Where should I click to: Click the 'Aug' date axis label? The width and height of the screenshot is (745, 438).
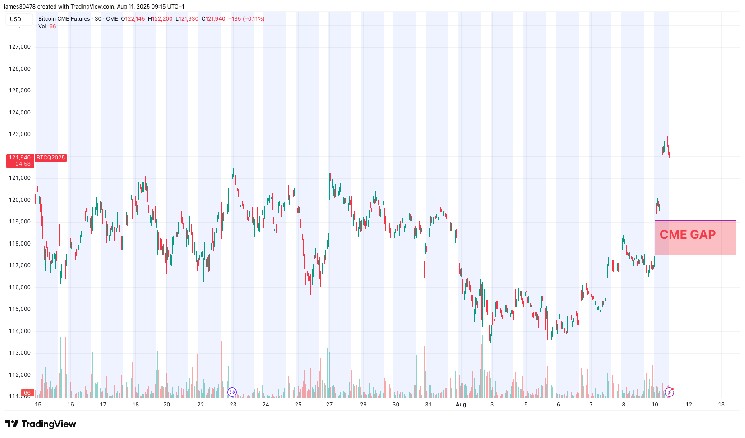[461, 404]
